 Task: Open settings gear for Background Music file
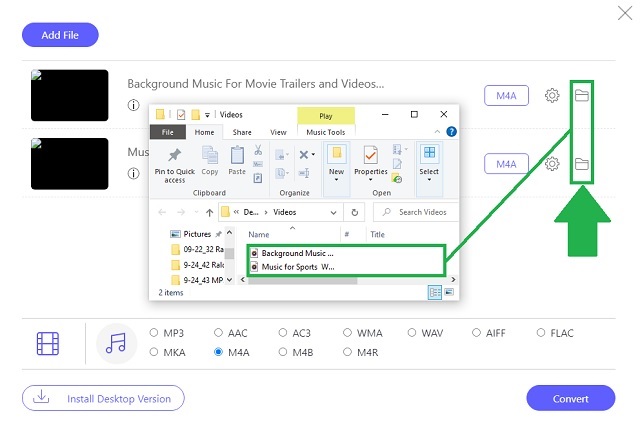click(552, 96)
